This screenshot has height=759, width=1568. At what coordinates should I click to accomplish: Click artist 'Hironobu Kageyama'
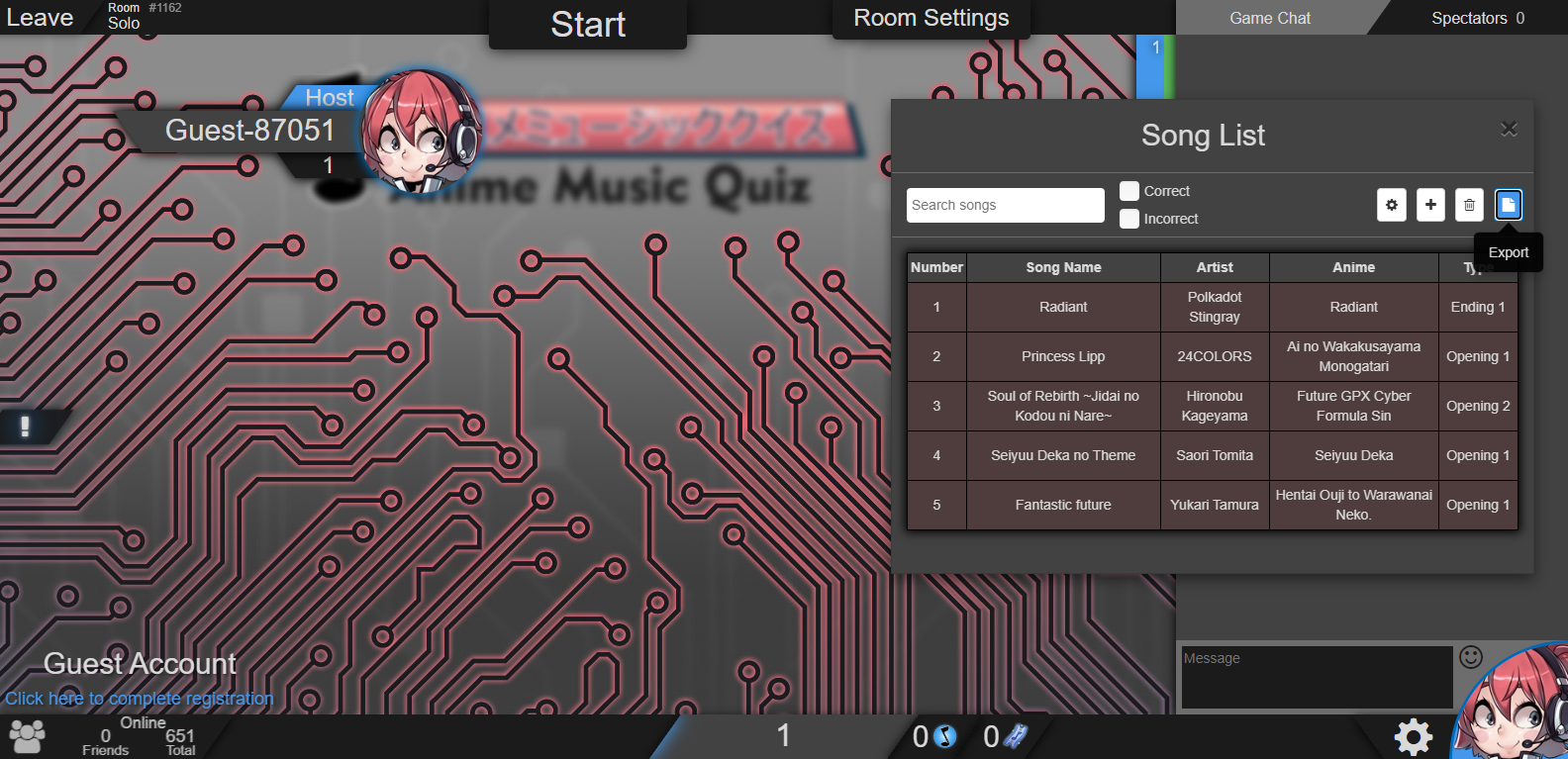pos(1215,406)
